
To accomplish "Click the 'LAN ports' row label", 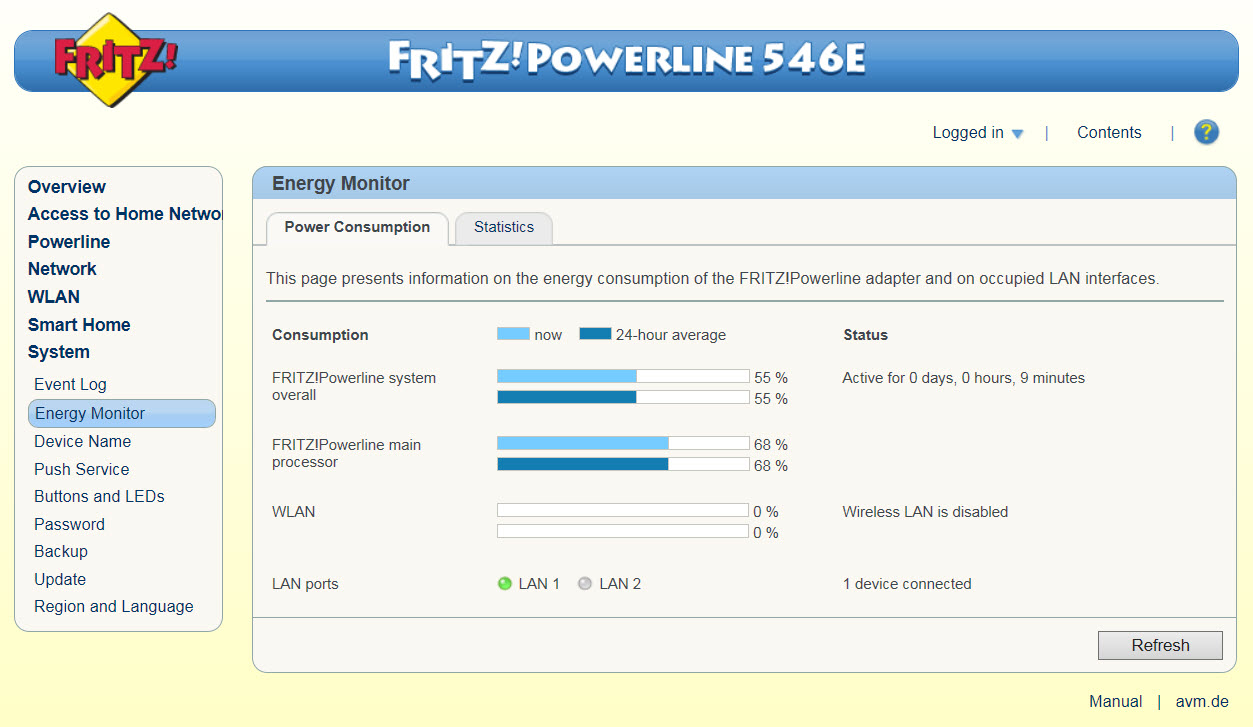I will 305,584.
